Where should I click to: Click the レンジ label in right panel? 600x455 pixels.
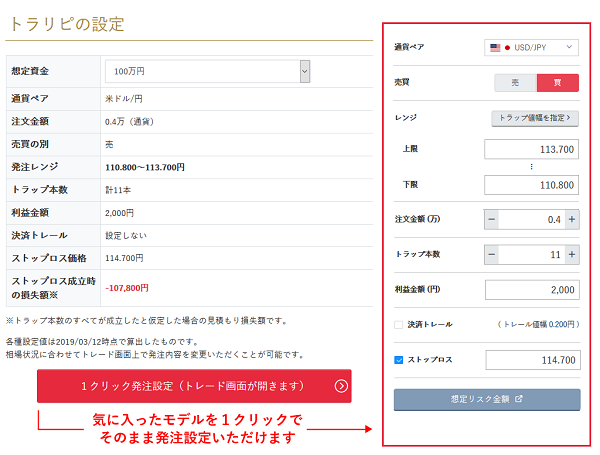406,117
